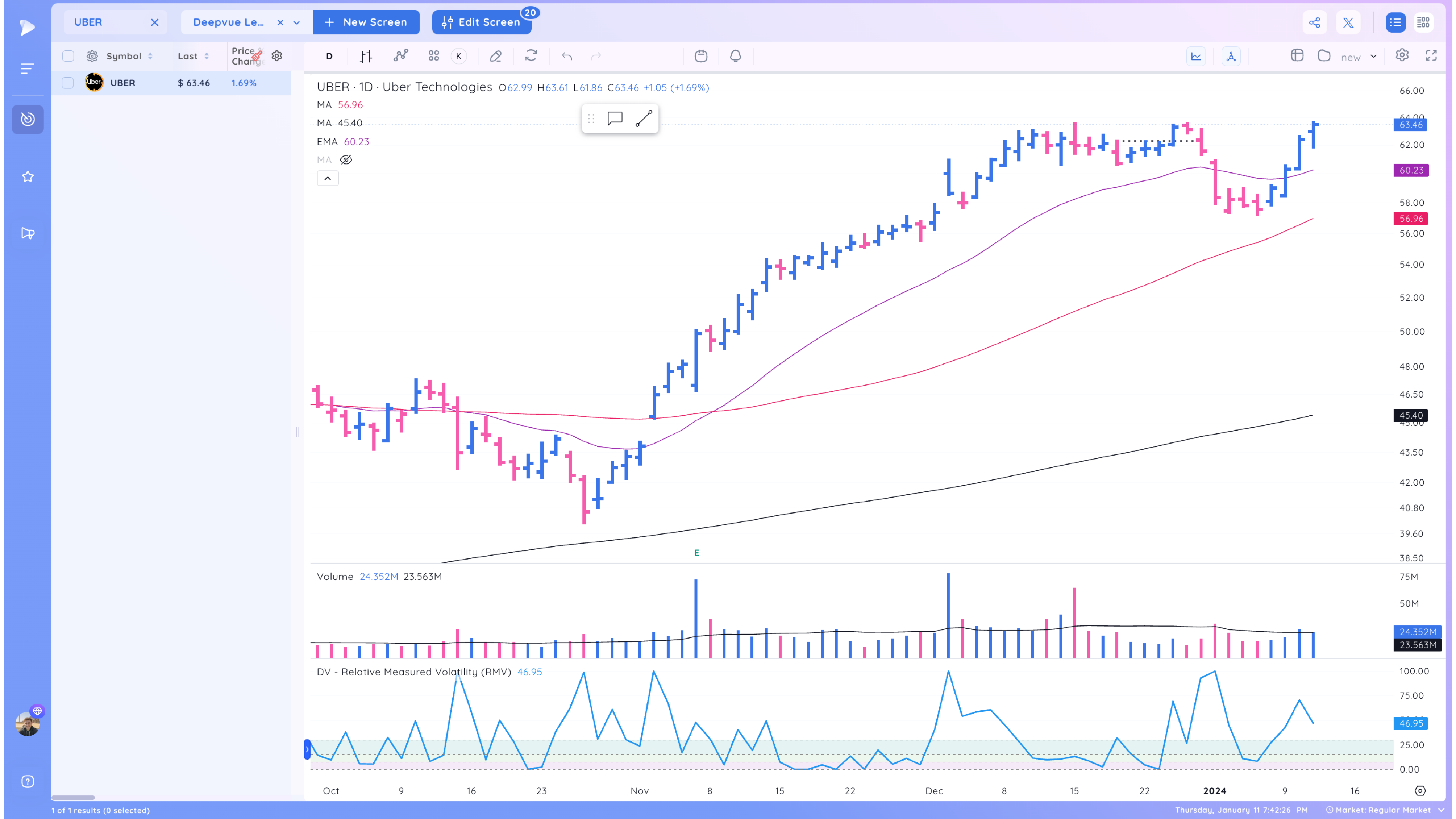Create an alert with bell icon

[735, 56]
